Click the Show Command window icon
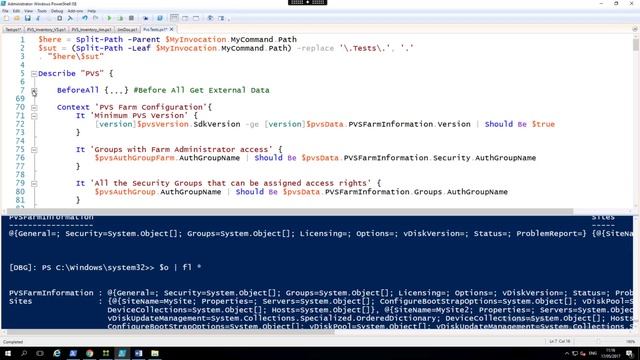This screenshot has height=360, width=640. [210, 18]
